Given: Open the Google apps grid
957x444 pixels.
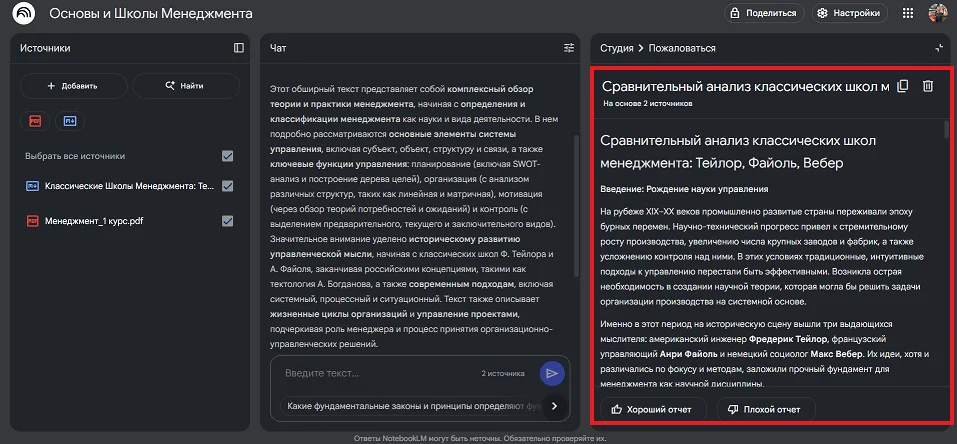Looking at the screenshot, I should pyautogui.click(x=908, y=14).
